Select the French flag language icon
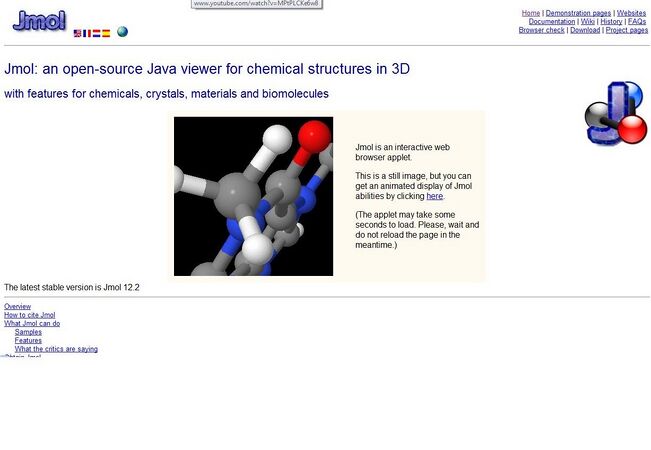 pyautogui.click(x=87, y=33)
